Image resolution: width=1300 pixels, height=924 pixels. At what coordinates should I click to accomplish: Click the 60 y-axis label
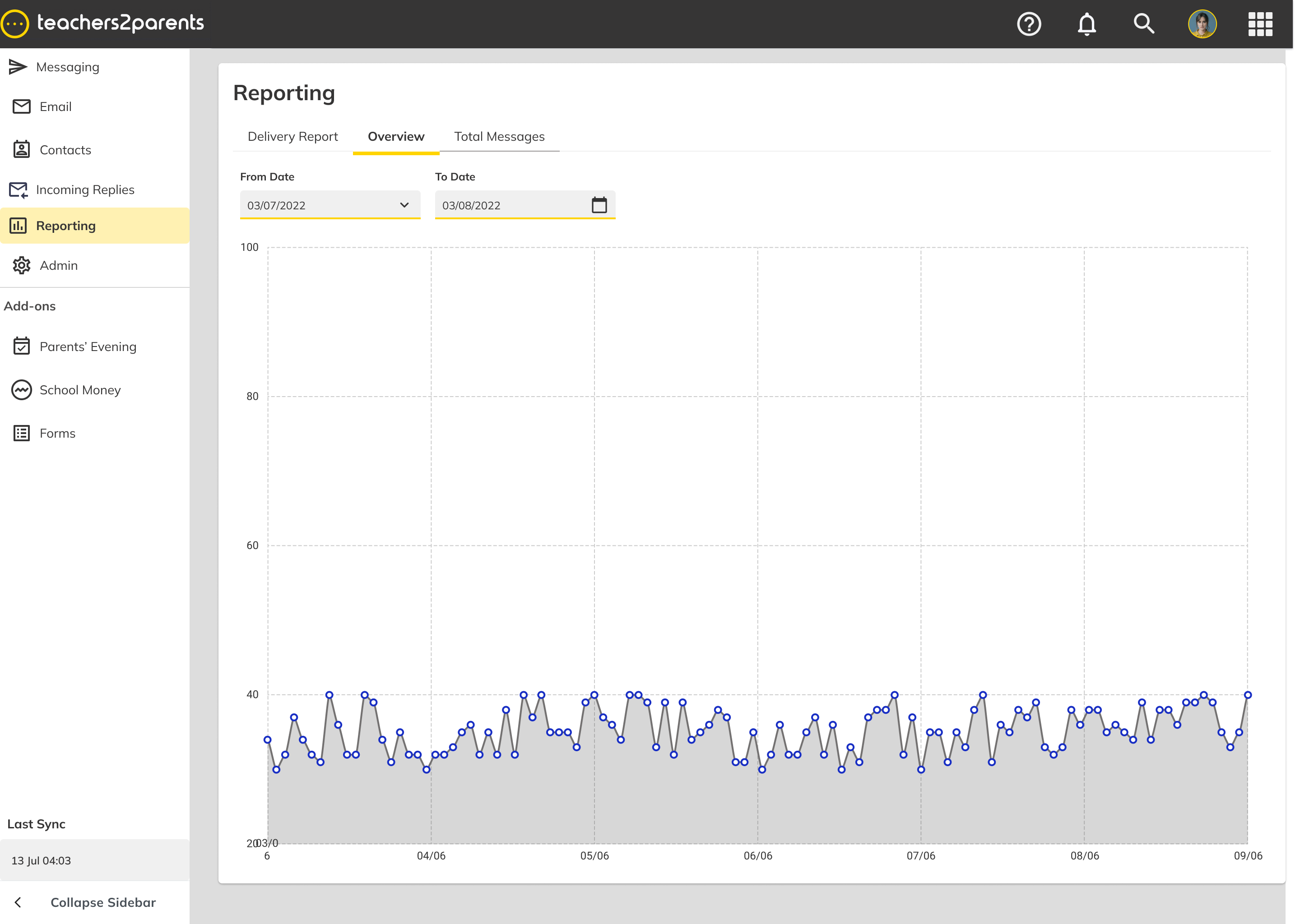tap(252, 545)
